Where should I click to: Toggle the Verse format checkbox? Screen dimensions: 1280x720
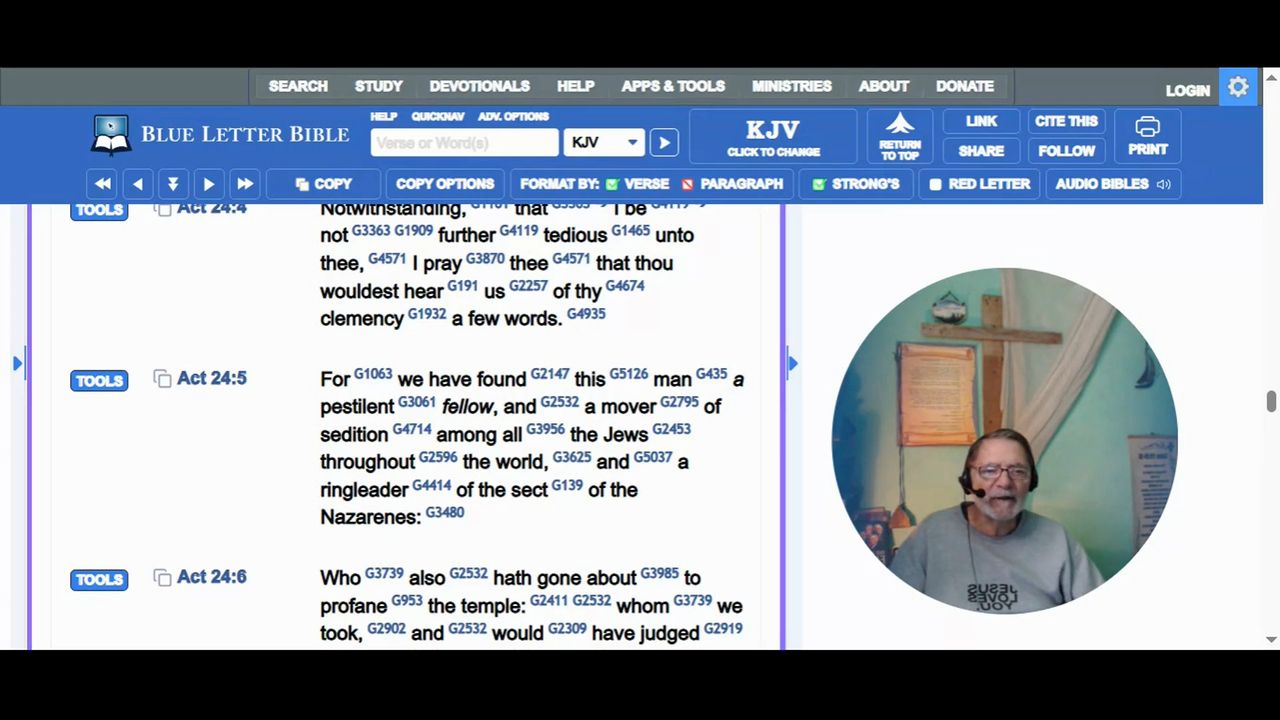tap(612, 184)
